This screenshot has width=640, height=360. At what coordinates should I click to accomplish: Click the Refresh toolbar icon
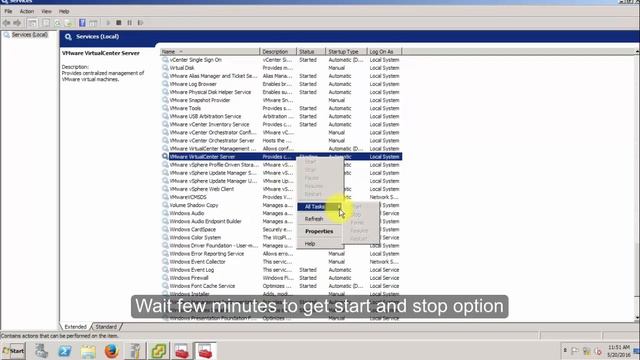pyautogui.click(x=58, y=23)
